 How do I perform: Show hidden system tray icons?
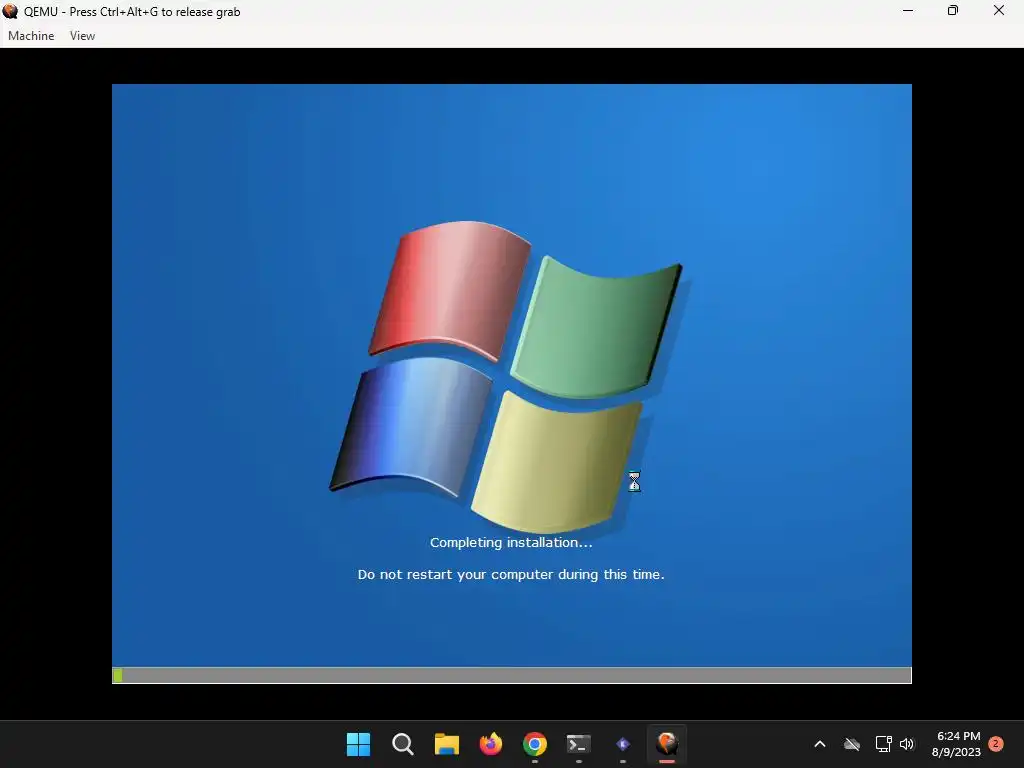point(820,744)
